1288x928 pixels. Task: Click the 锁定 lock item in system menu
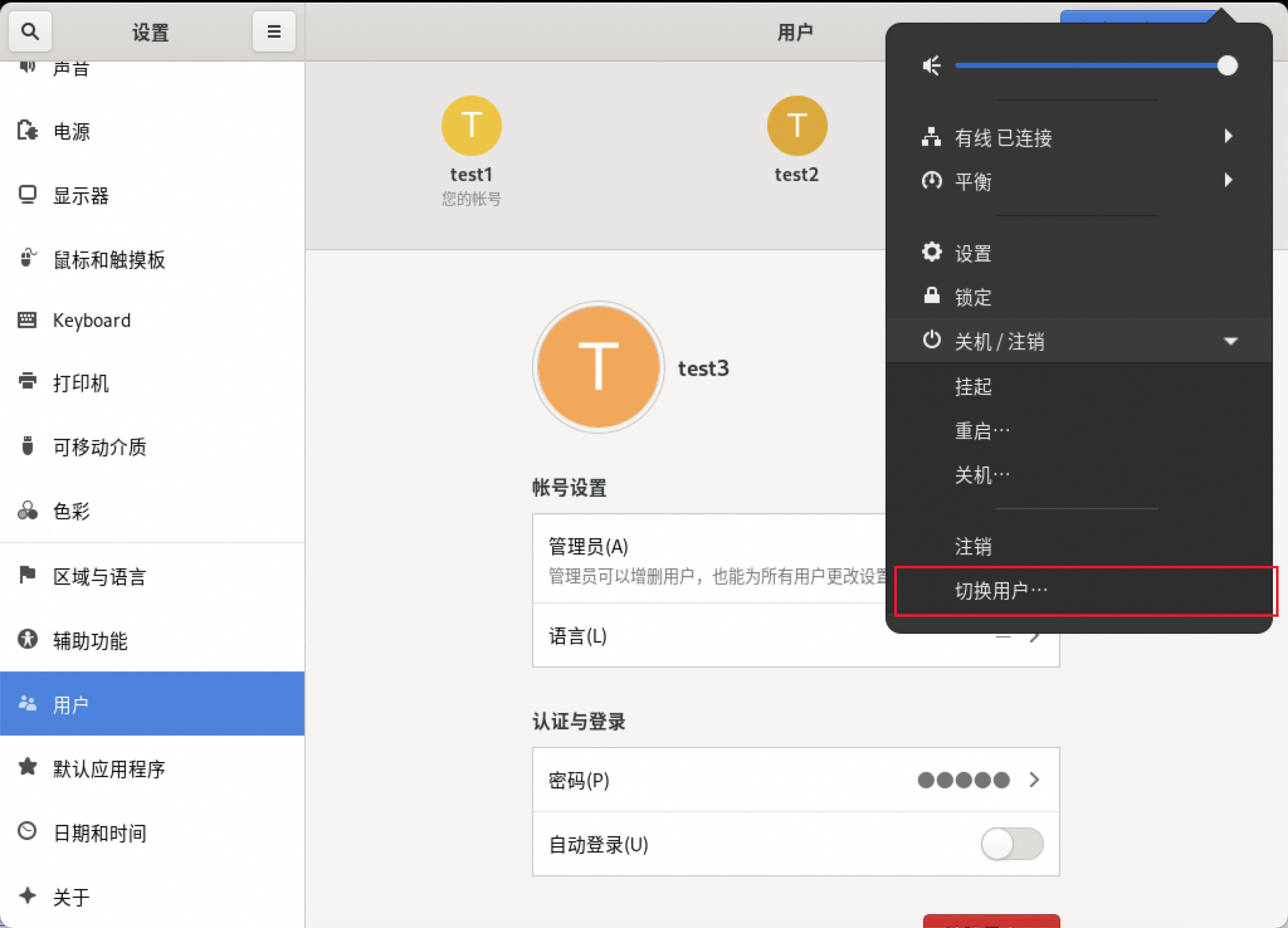(972, 297)
